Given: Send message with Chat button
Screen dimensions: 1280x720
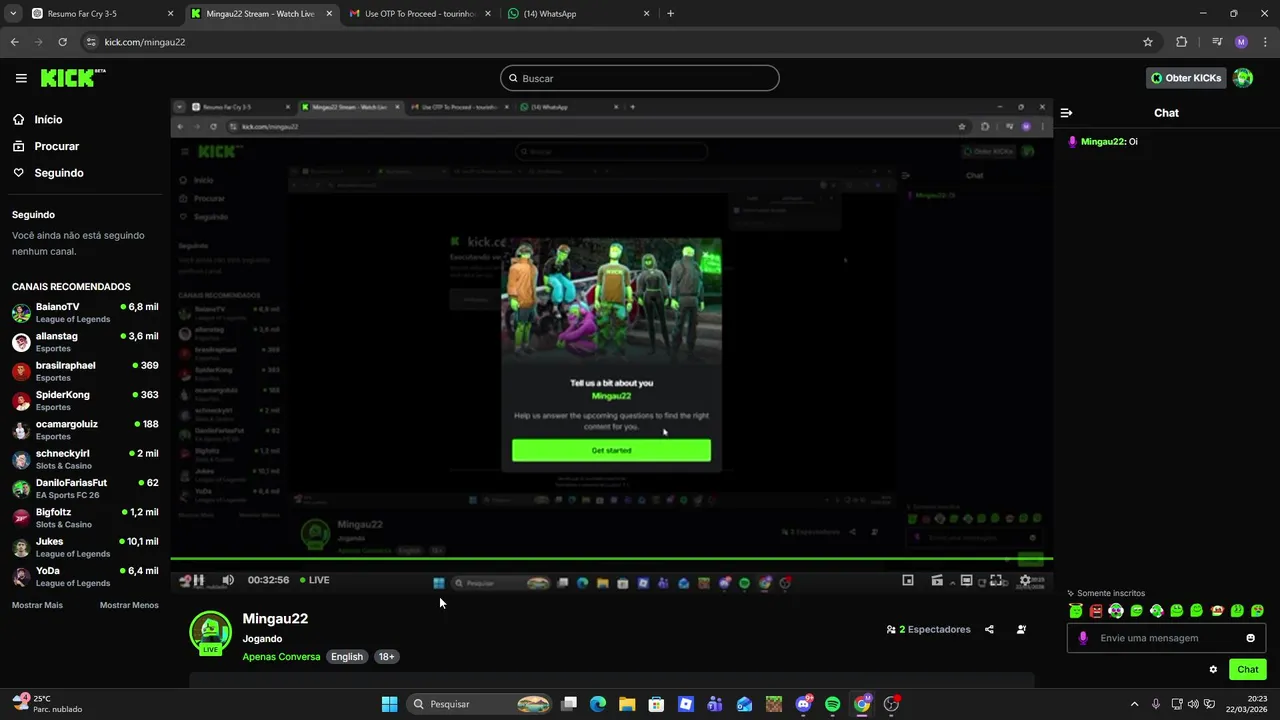Looking at the screenshot, I should [1248, 670].
